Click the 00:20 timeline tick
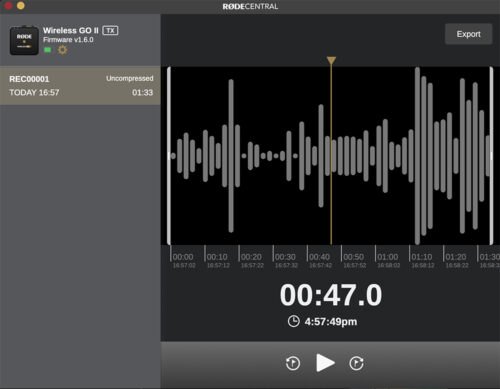 click(251, 257)
